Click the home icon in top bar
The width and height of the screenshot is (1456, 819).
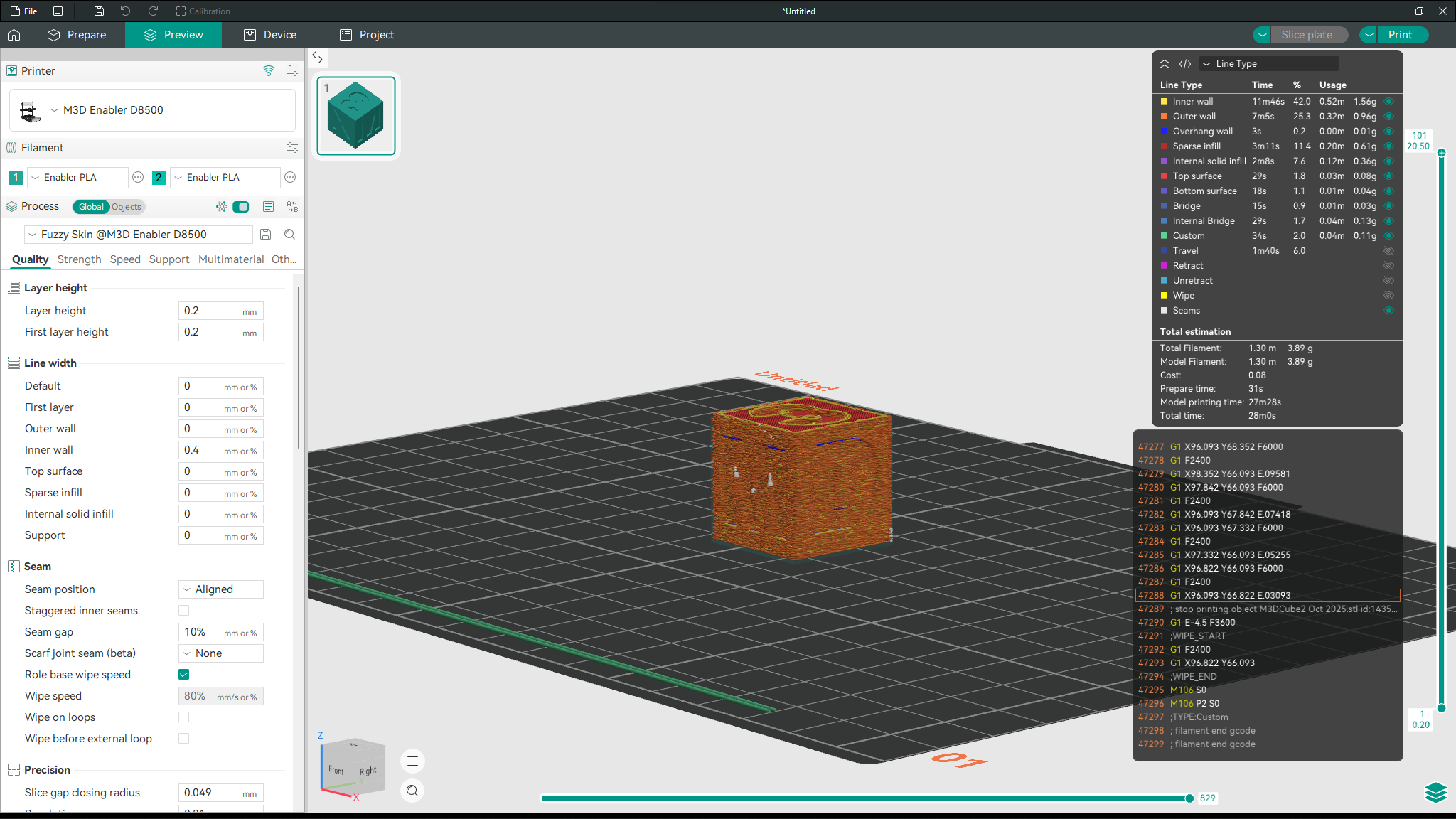coord(14,35)
